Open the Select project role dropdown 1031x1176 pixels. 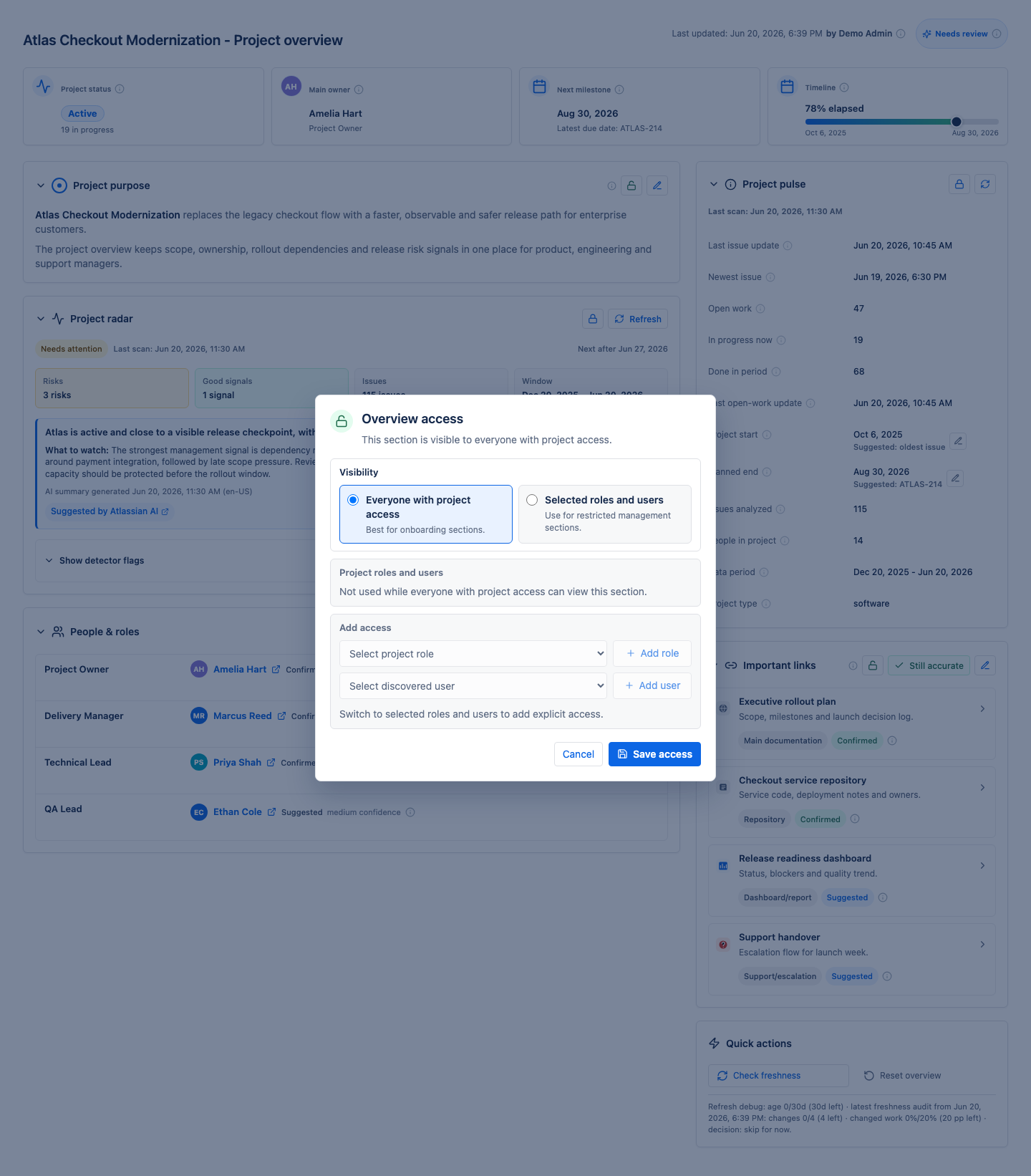point(473,654)
